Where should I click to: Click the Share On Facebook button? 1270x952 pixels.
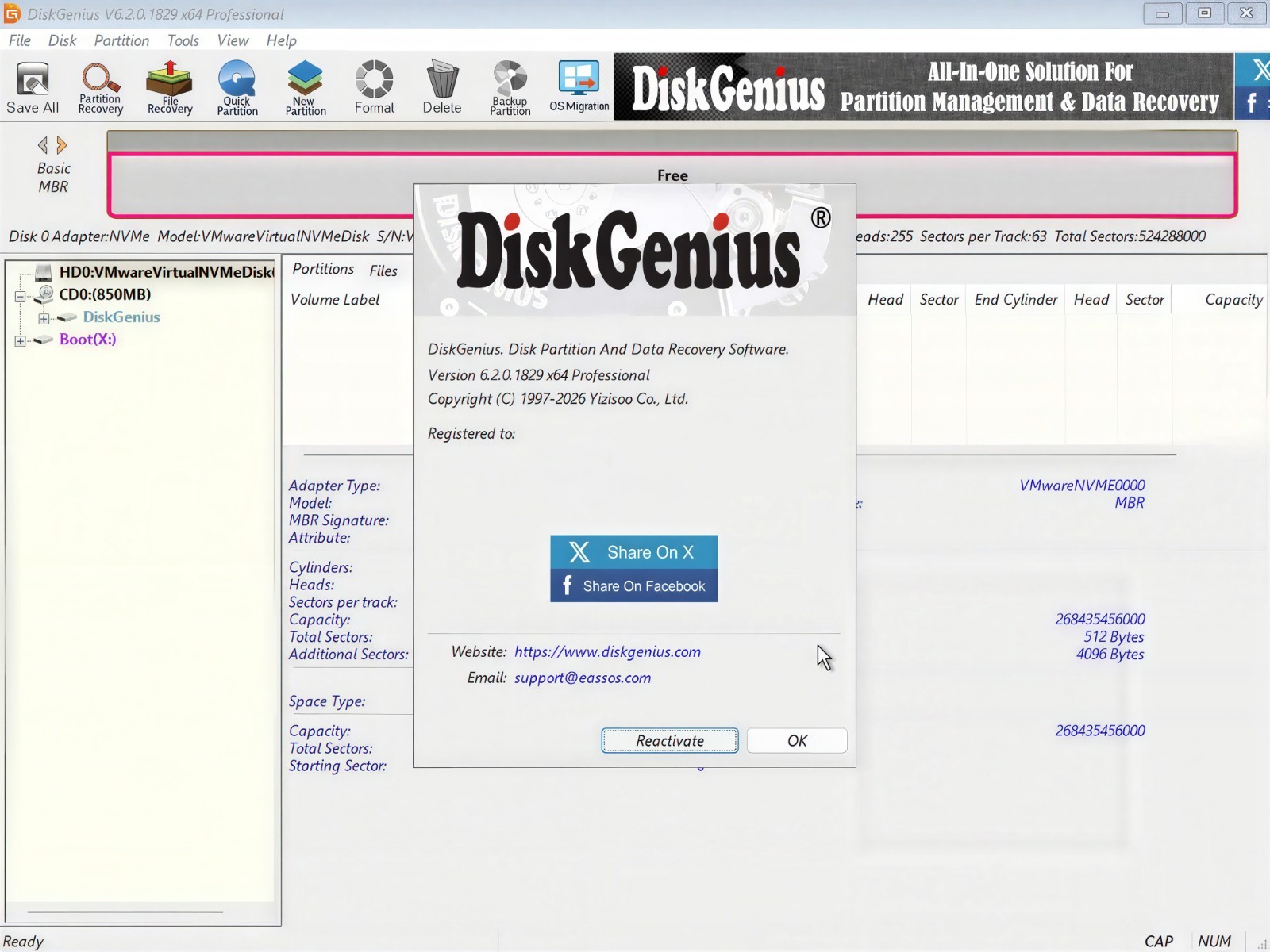pyautogui.click(x=633, y=585)
